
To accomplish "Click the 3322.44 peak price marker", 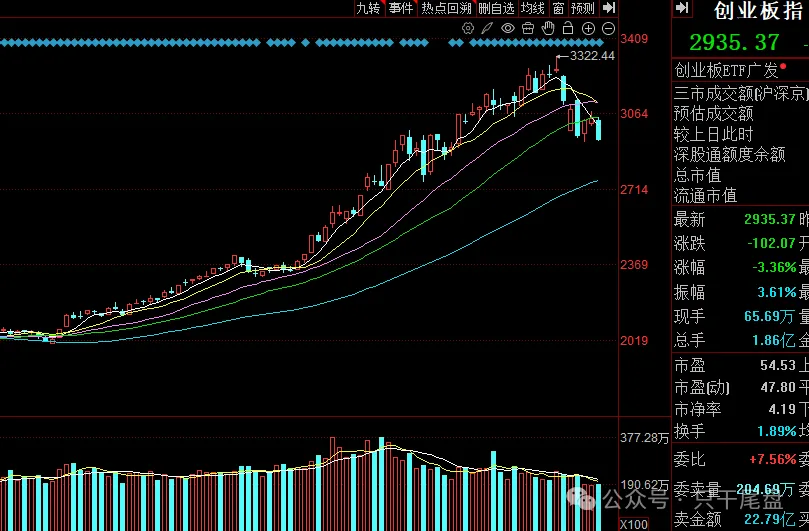I will click(591, 56).
